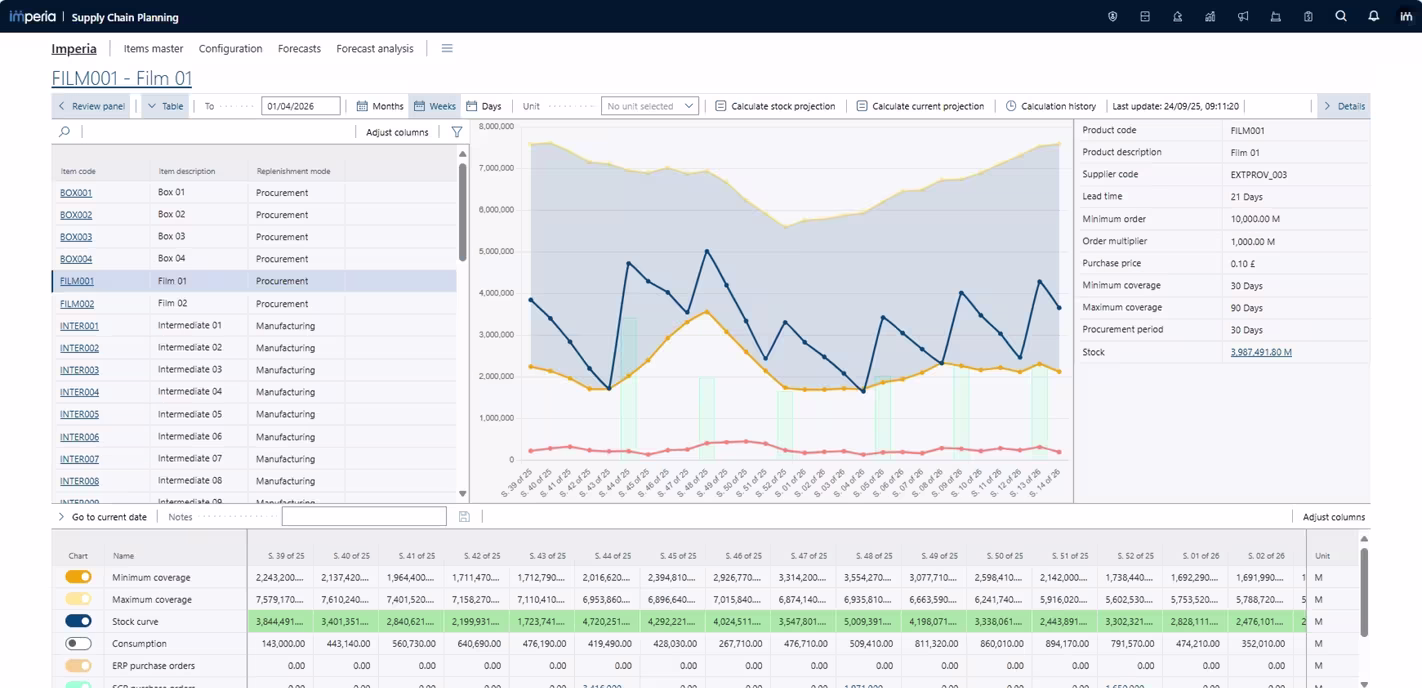This screenshot has width=1422, height=688.
Task: Enable the Consumption chart toggle
Action: [x=78, y=643]
